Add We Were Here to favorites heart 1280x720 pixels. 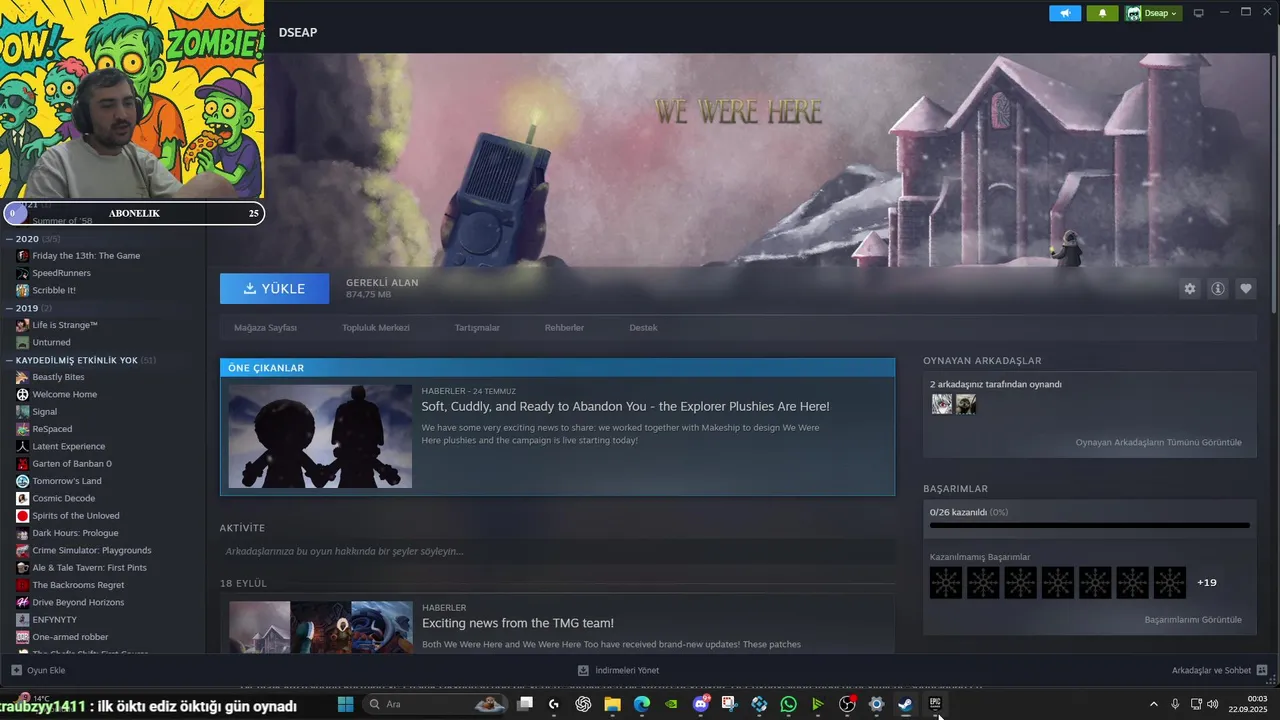[x=1246, y=289]
